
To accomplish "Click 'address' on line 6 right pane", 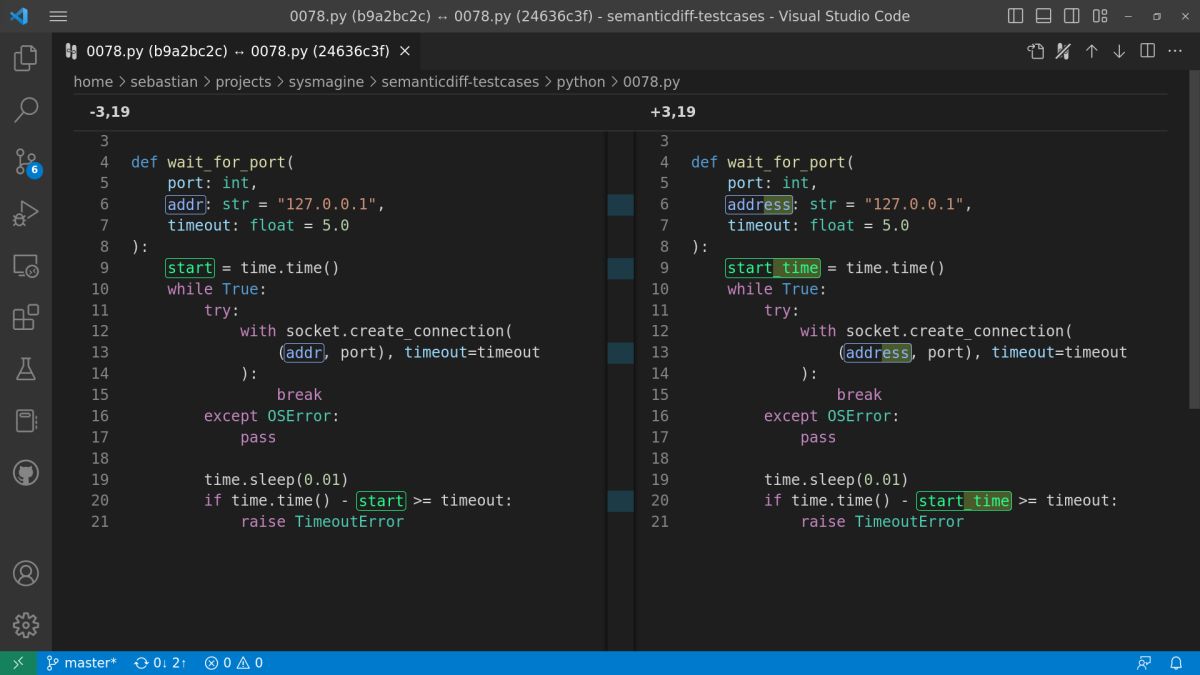I will pos(760,204).
